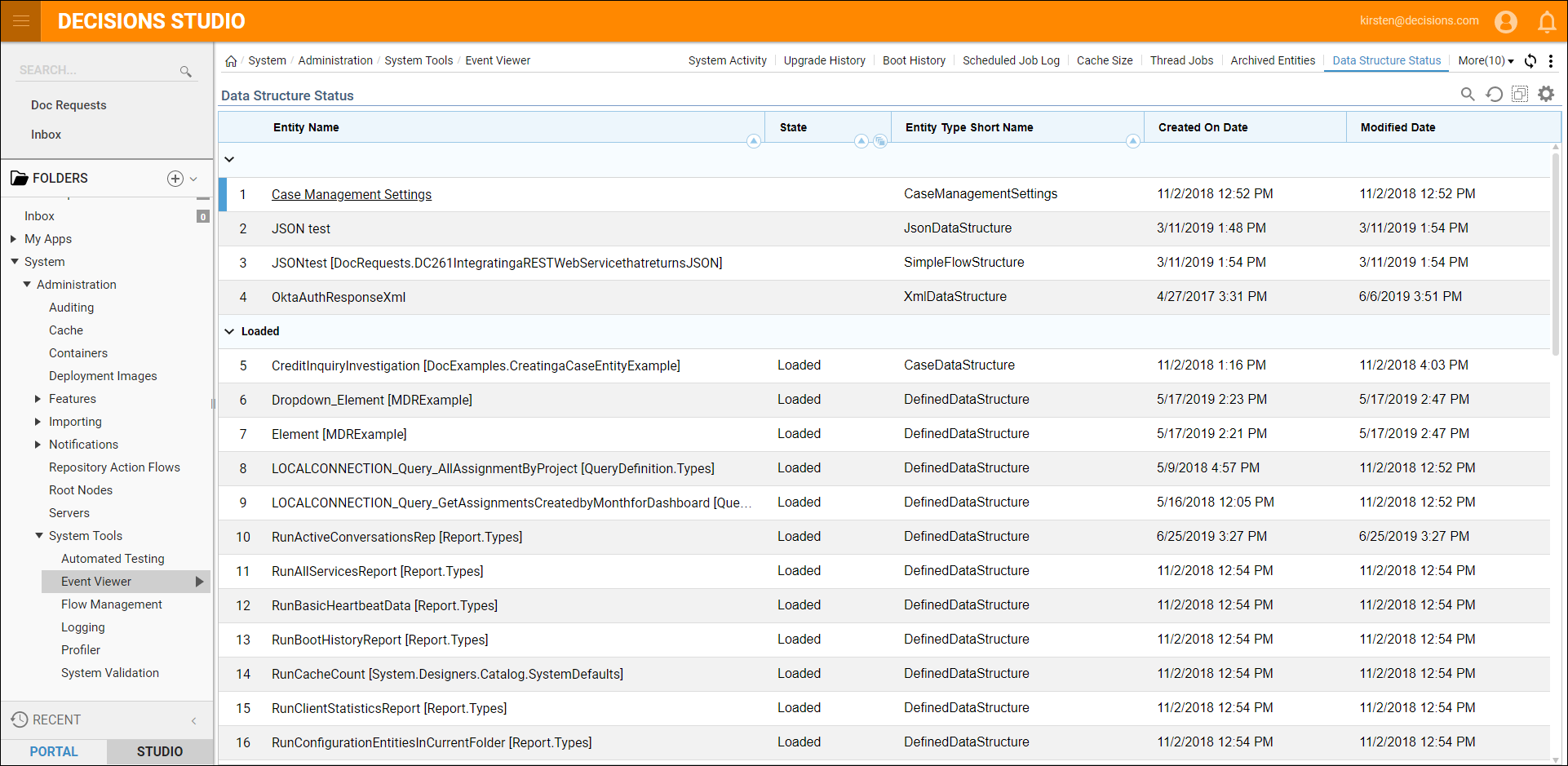This screenshot has height=766, width=1568.
Task: Open the Folders dropdown chevron
Action: point(193,179)
